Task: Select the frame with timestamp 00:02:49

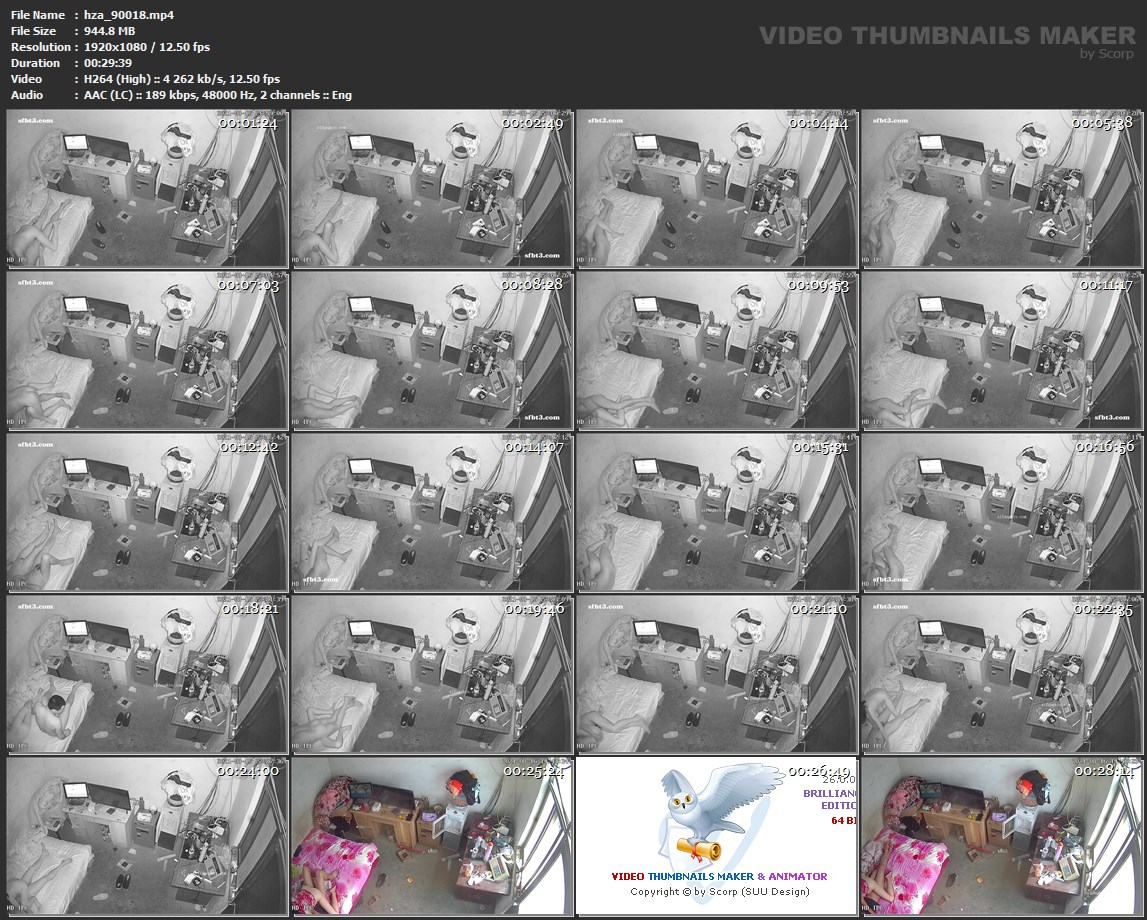Action: click(x=432, y=189)
